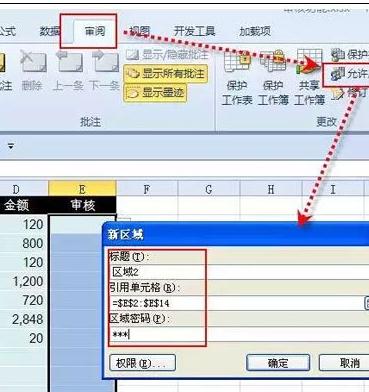Switch to the 公式 tab
The width and height of the screenshot is (369, 392).
click(x=7, y=31)
